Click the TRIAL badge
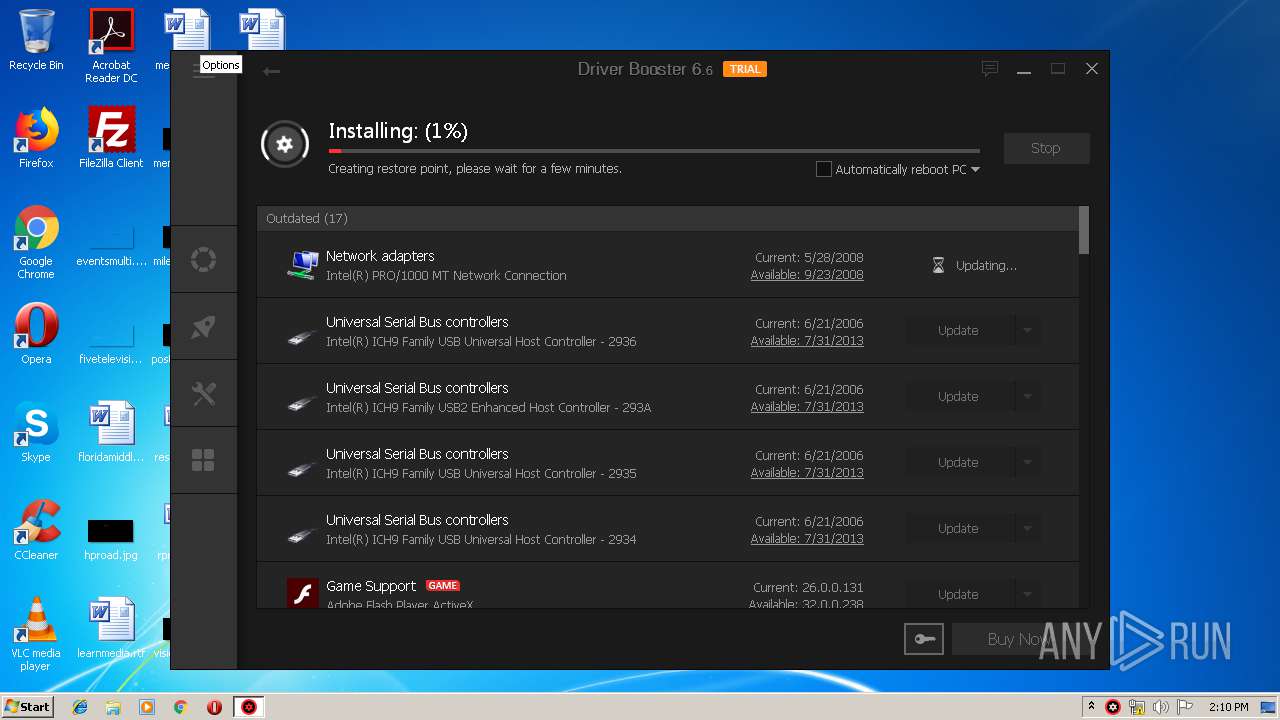The width and height of the screenshot is (1280, 720). coord(745,70)
